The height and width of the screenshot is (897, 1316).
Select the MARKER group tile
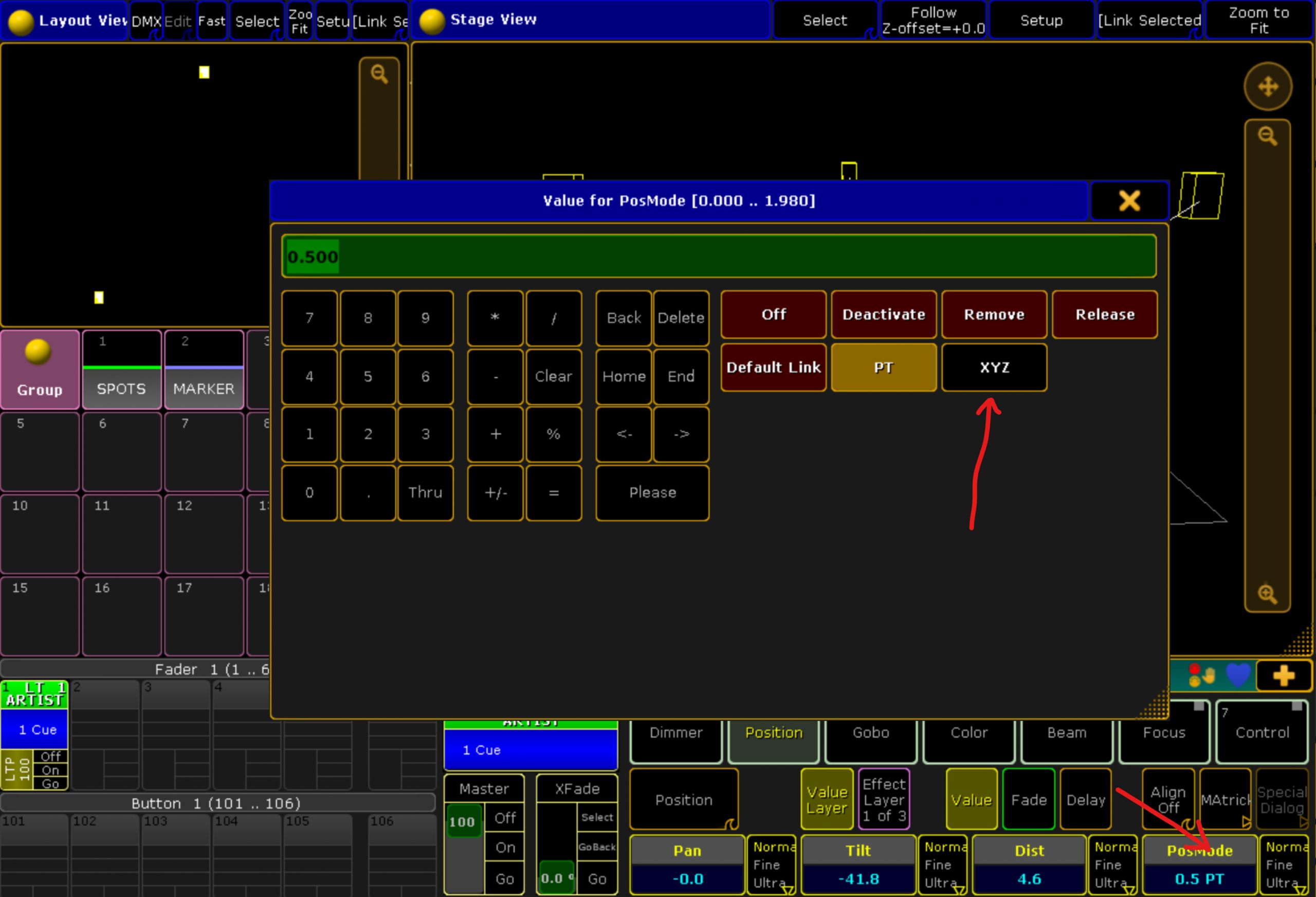point(204,369)
